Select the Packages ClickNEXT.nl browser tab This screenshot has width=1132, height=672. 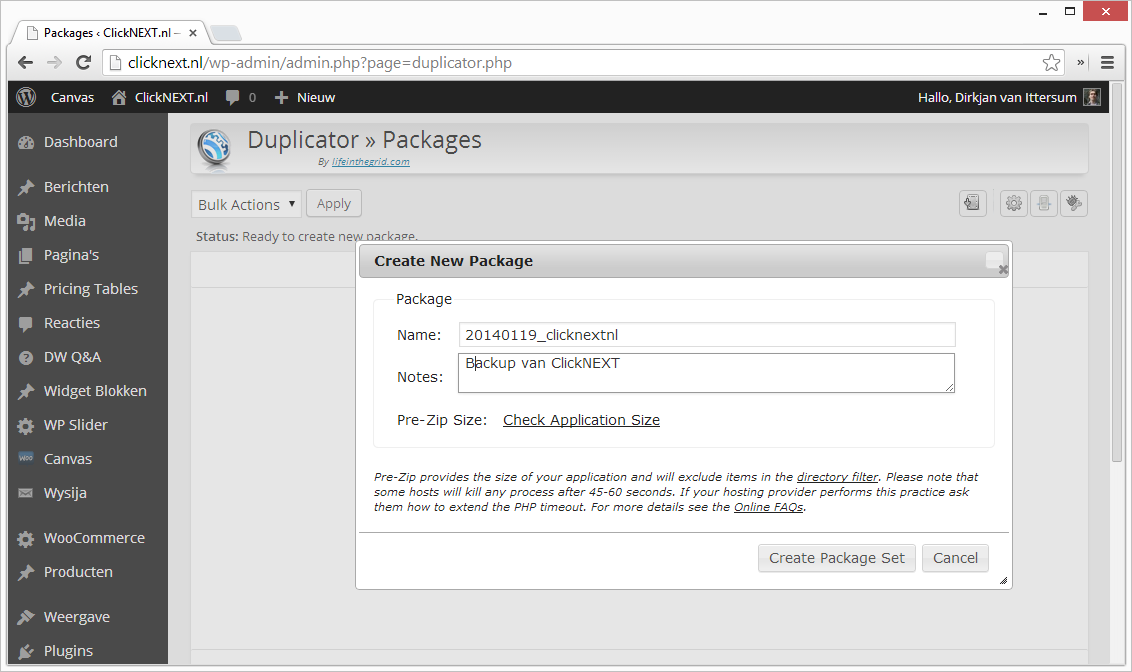point(108,33)
